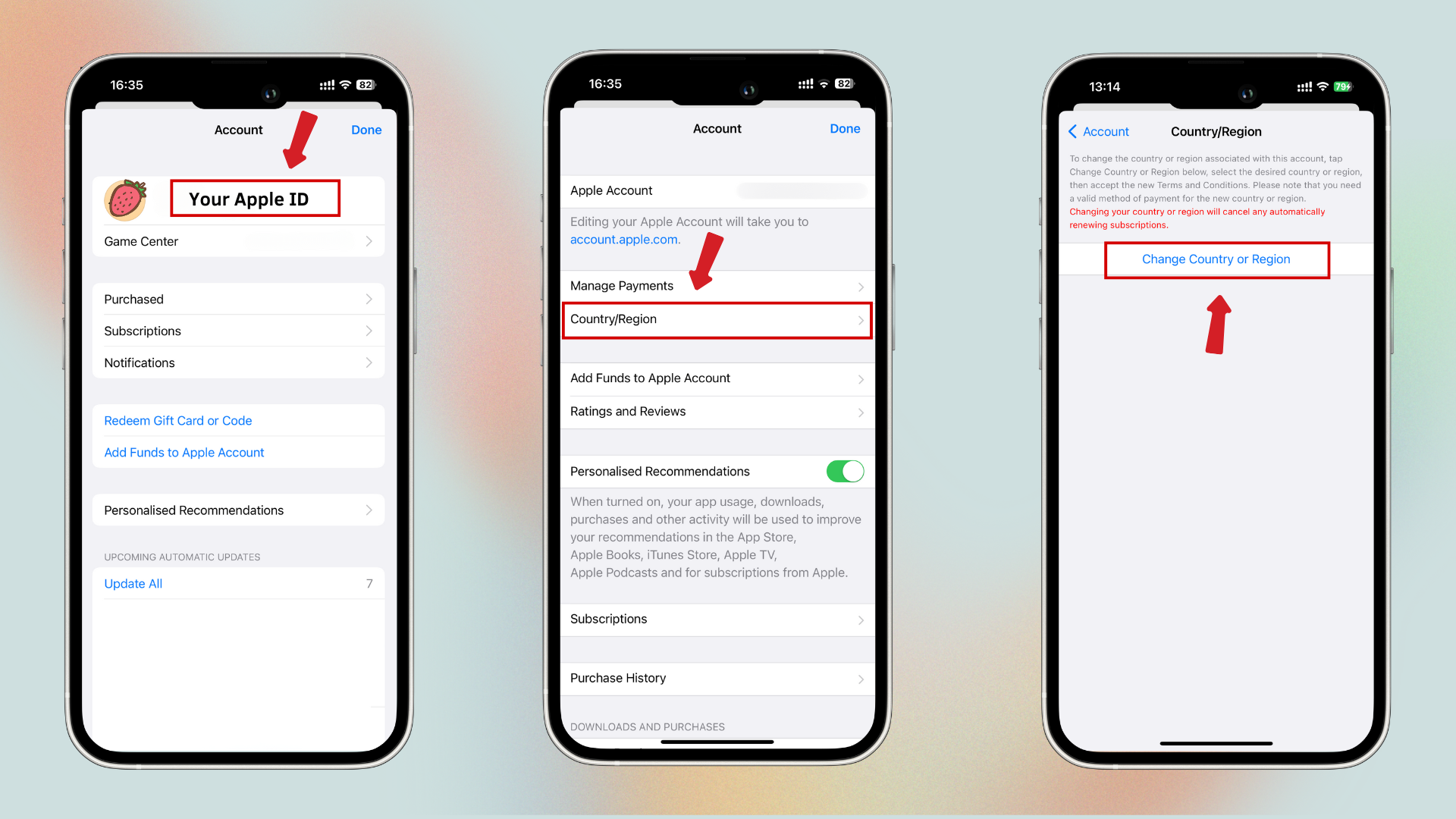1456x819 pixels.
Task: Tap the Game Center chevron arrow
Action: tap(371, 241)
